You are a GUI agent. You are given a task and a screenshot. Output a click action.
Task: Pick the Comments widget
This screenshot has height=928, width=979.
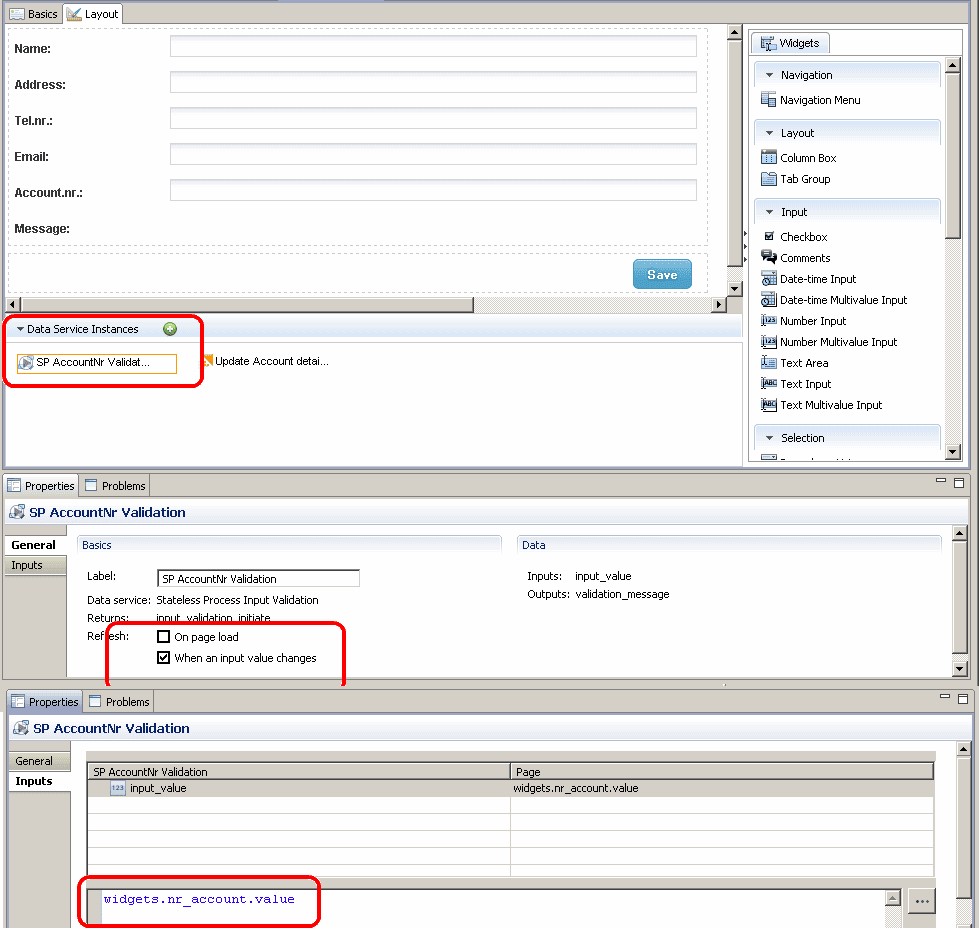[796, 258]
